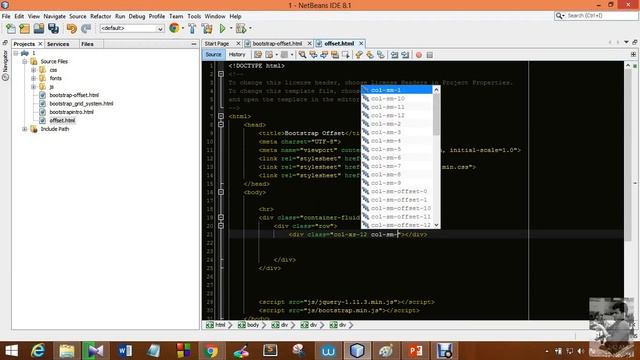Open the browser selection dropdown arrow beside Chrome

click(x=183, y=28)
